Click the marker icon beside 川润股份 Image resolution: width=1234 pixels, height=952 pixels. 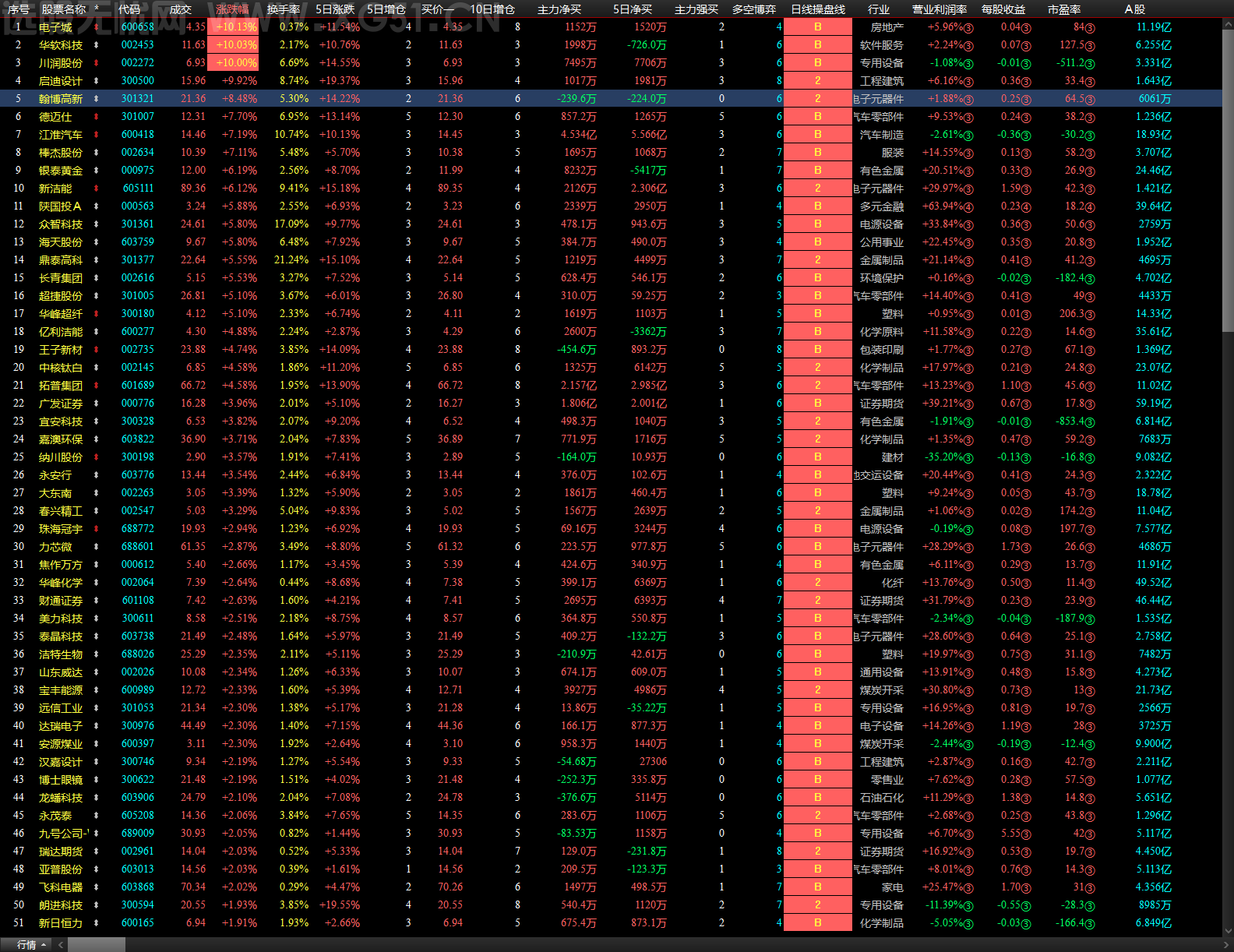click(97, 63)
